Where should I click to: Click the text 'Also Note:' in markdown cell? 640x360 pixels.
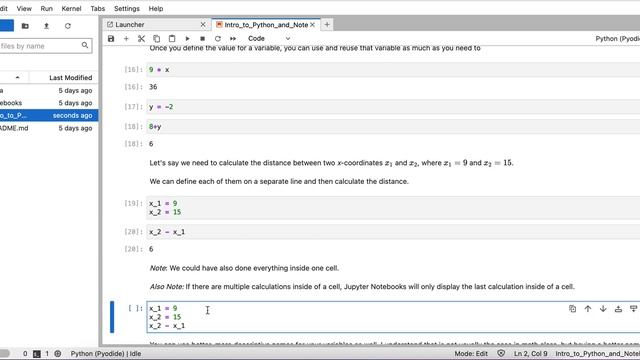(167, 287)
